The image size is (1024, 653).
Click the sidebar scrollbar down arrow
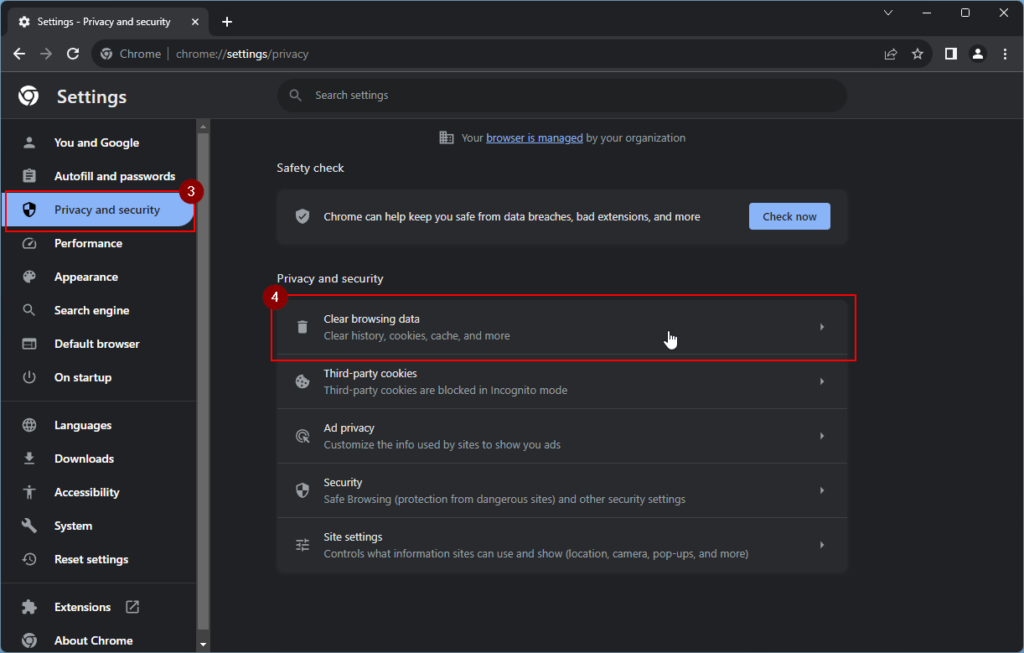pyautogui.click(x=203, y=645)
